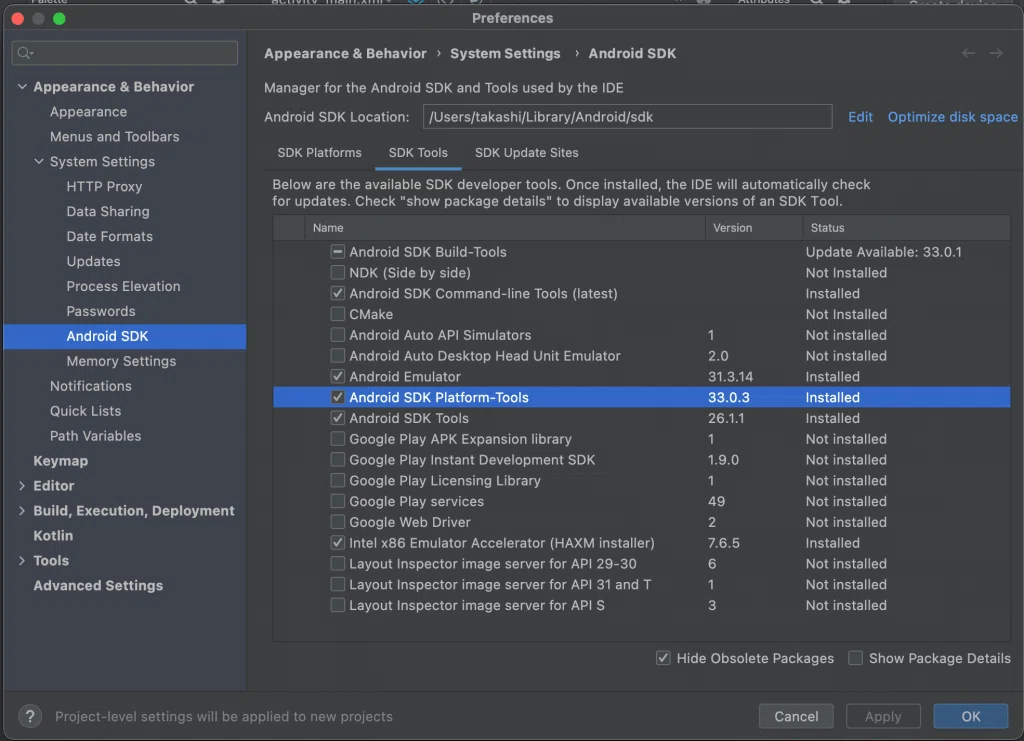Confirm with the OK button
This screenshot has width=1024, height=741.
coord(970,716)
